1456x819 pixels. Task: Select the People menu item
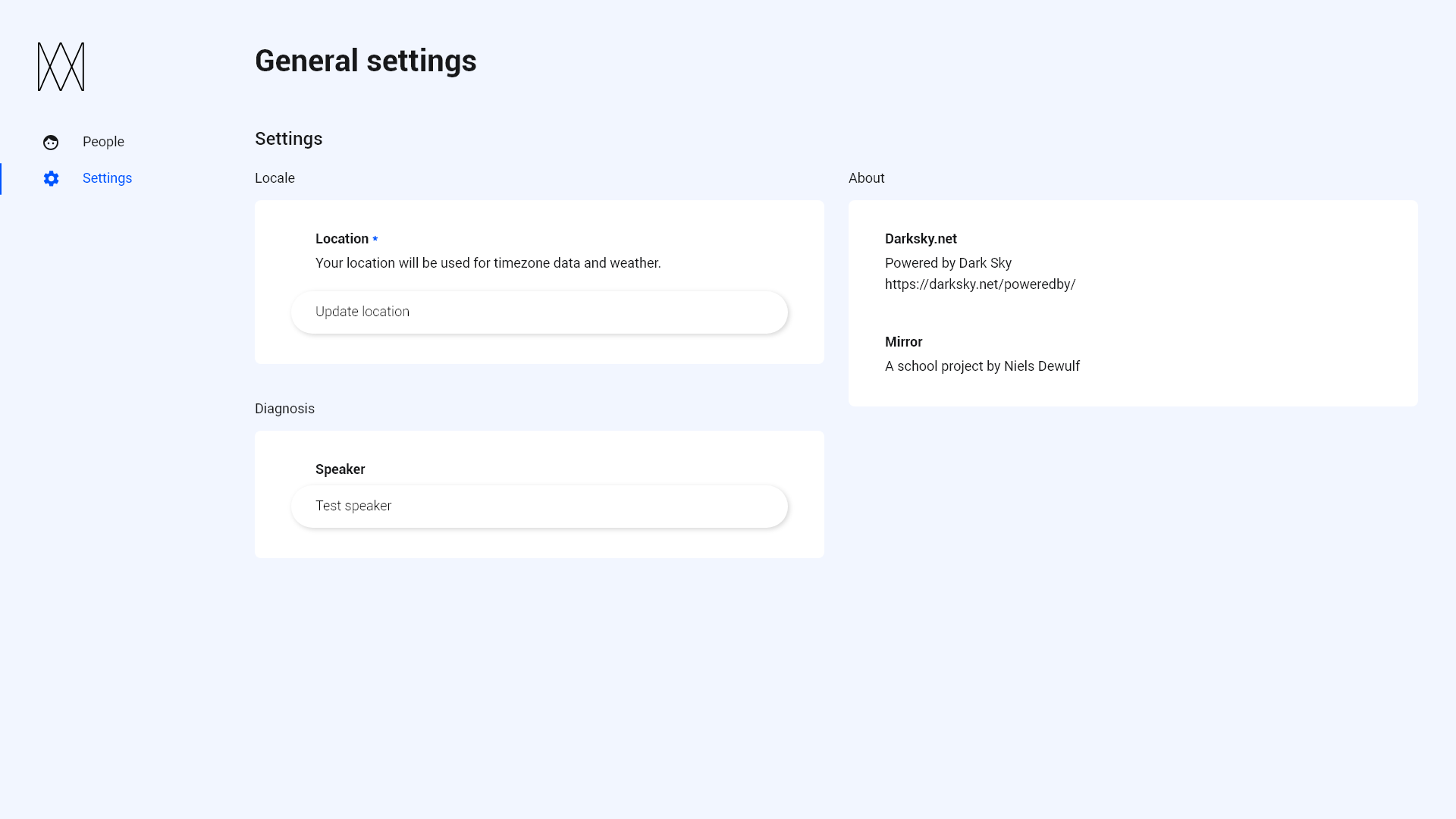[103, 141]
